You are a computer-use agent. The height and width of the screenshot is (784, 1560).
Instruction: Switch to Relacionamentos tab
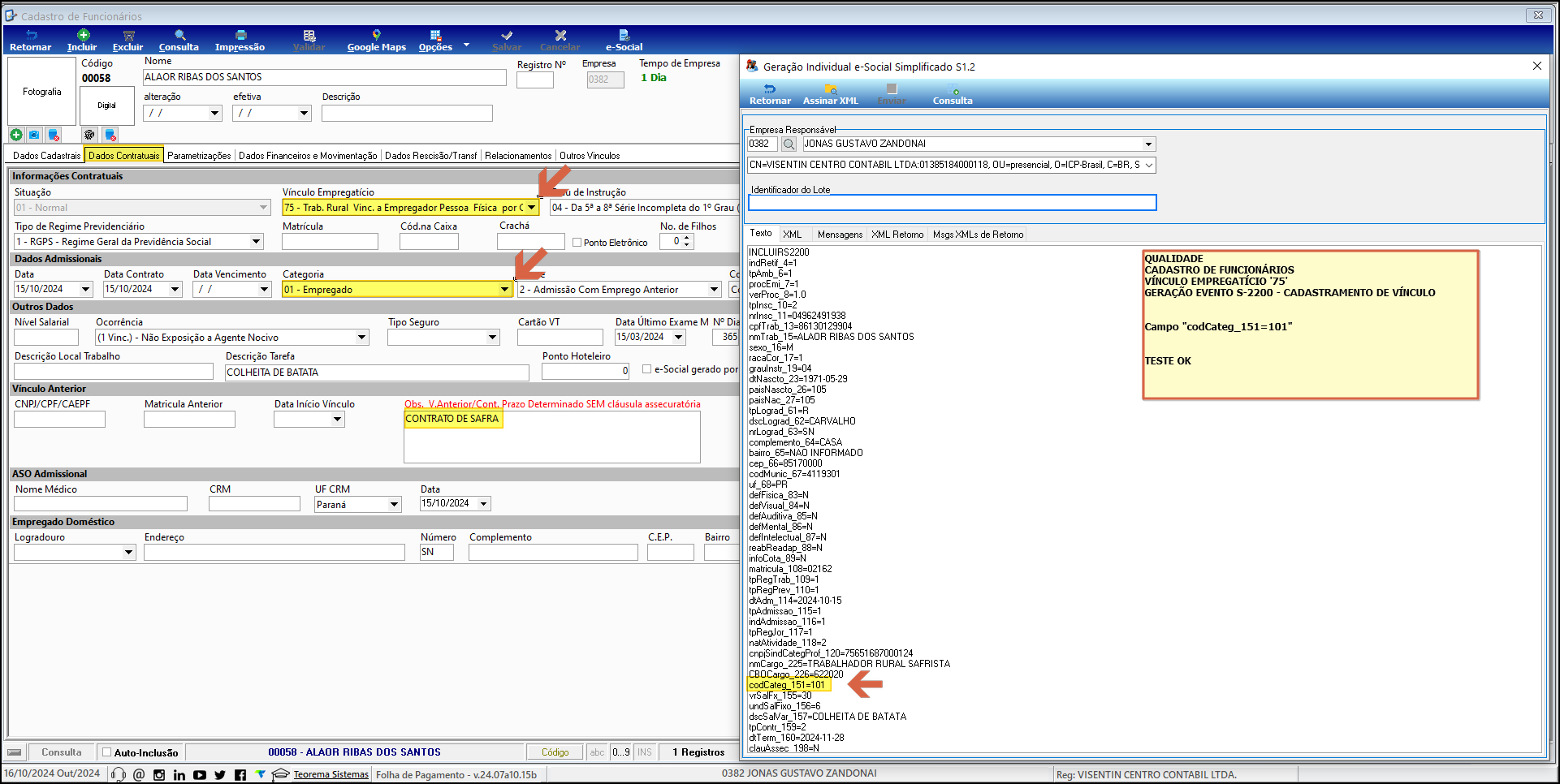[518, 156]
